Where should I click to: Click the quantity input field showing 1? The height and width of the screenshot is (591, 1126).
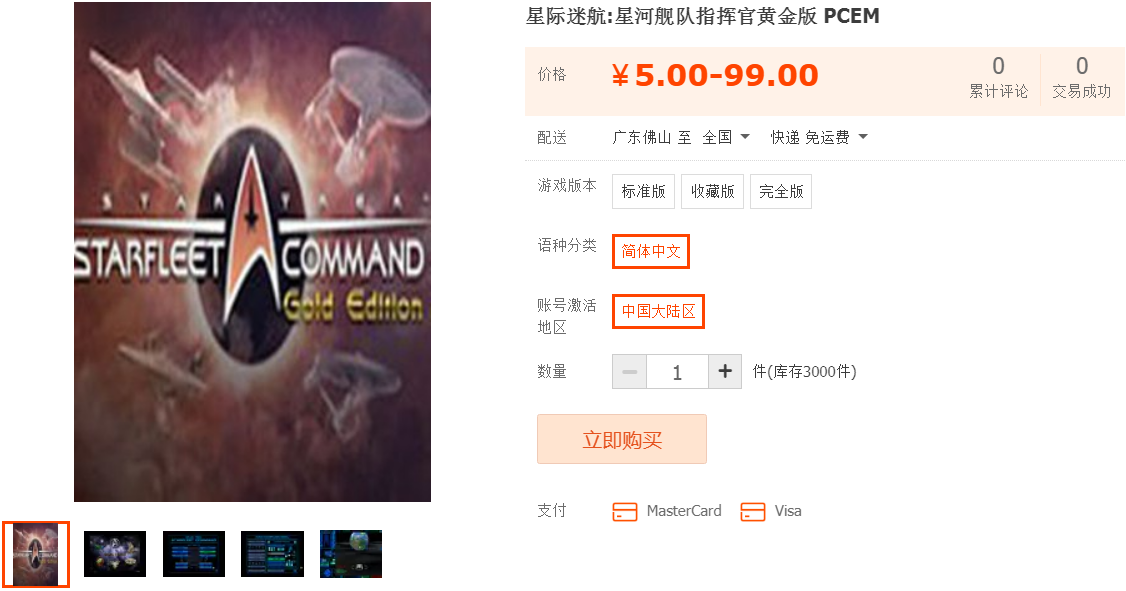677,371
